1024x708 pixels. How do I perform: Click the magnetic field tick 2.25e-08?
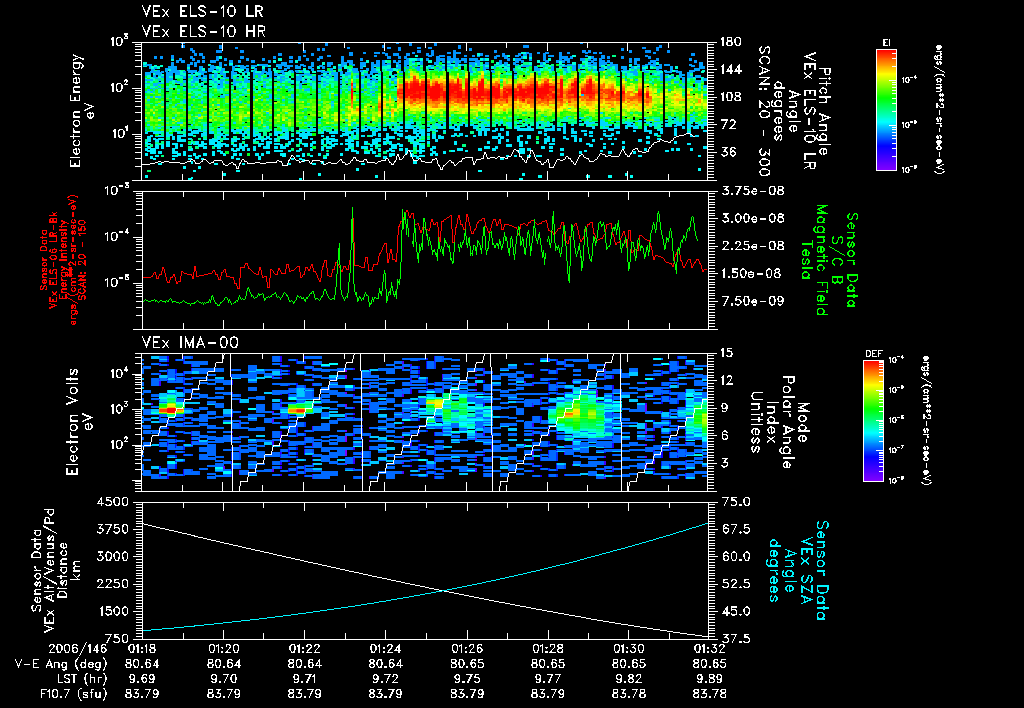(x=751, y=246)
